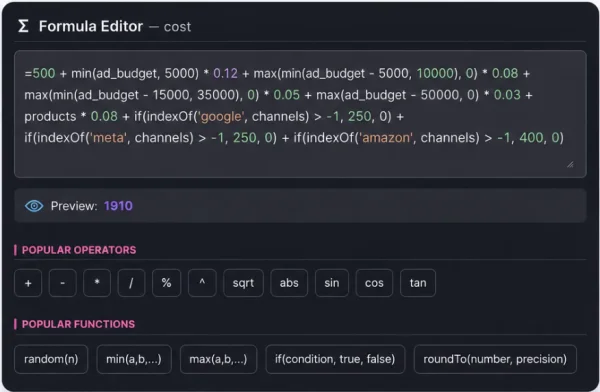
Task: Click the preview value 1910
Action: pyautogui.click(x=118, y=206)
